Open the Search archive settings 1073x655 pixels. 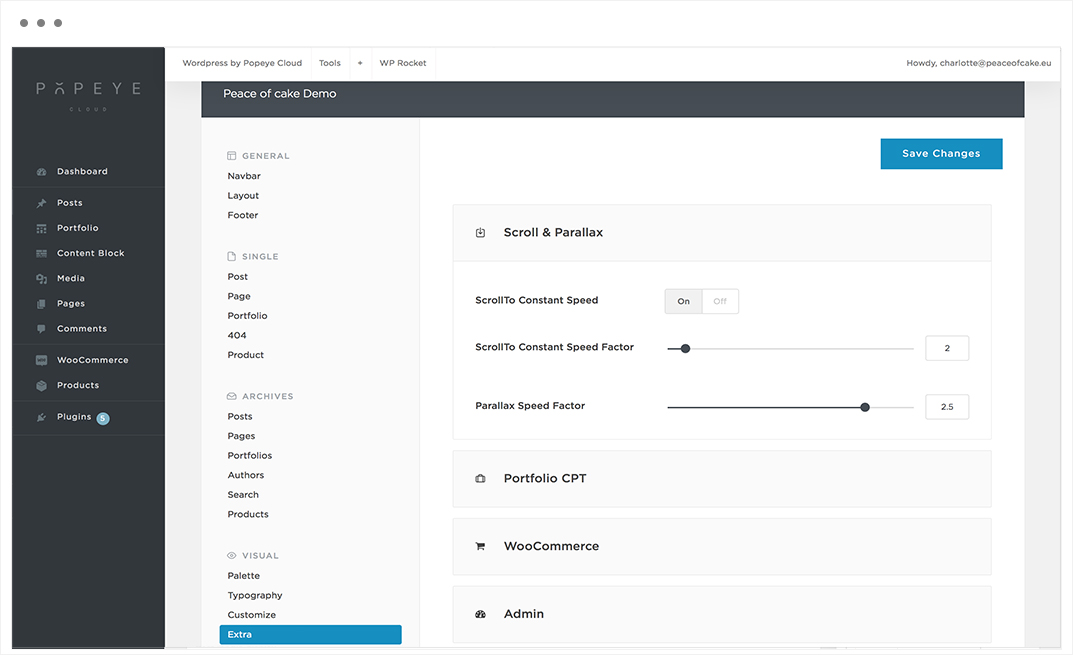tap(243, 495)
